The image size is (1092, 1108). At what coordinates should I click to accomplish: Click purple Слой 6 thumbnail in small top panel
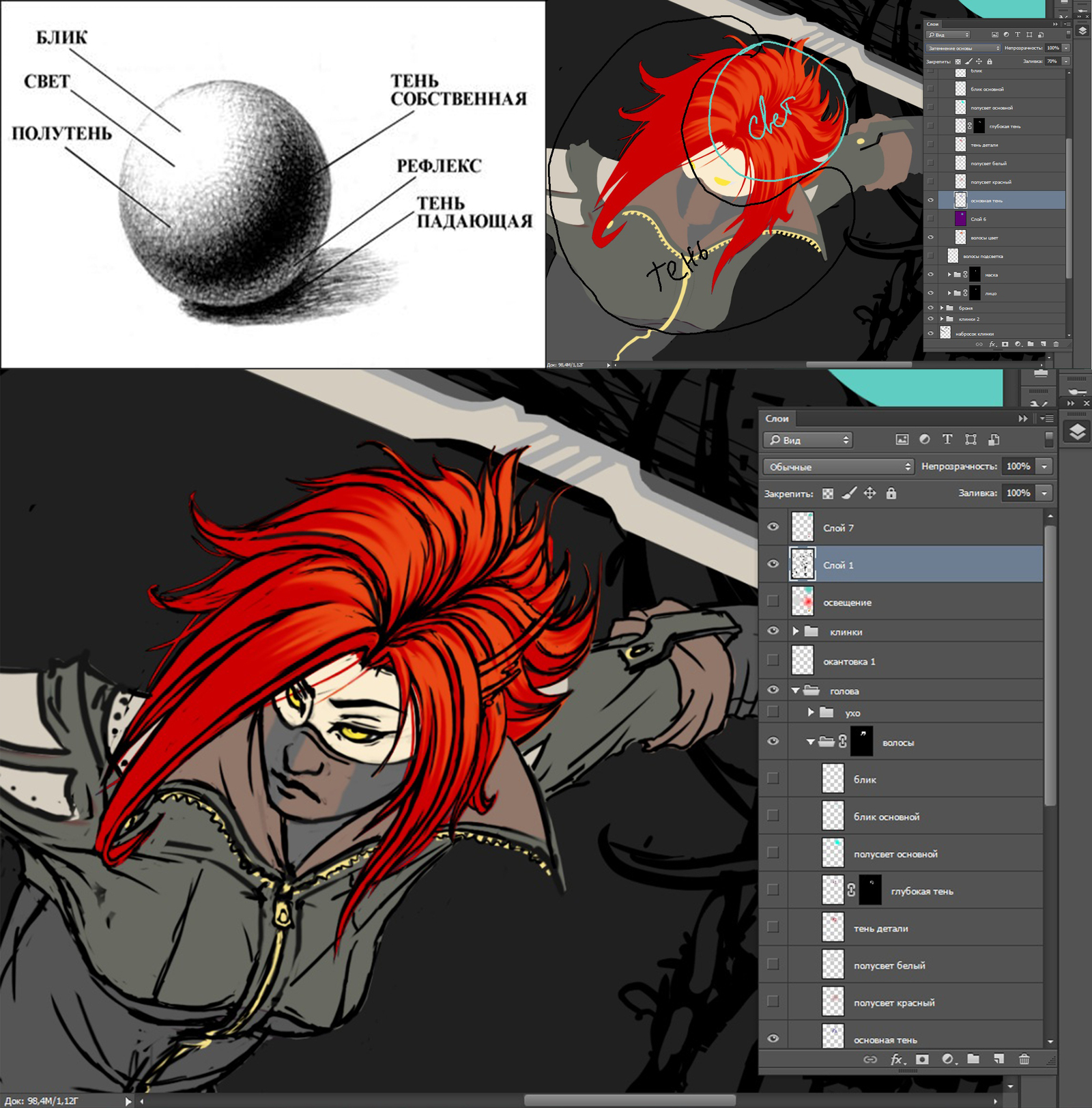point(960,218)
